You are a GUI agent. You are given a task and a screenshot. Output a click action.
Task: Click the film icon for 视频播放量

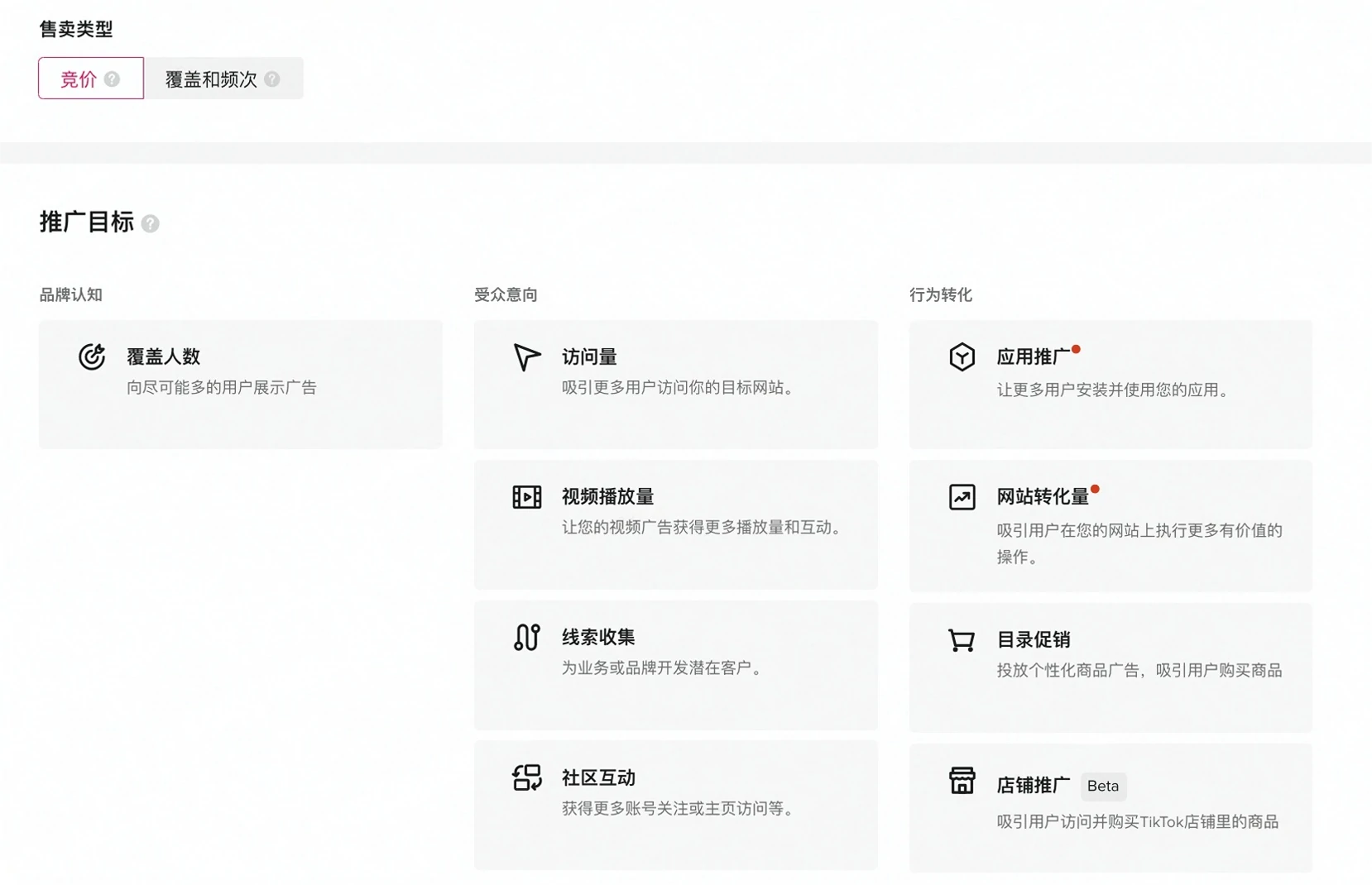point(526,497)
